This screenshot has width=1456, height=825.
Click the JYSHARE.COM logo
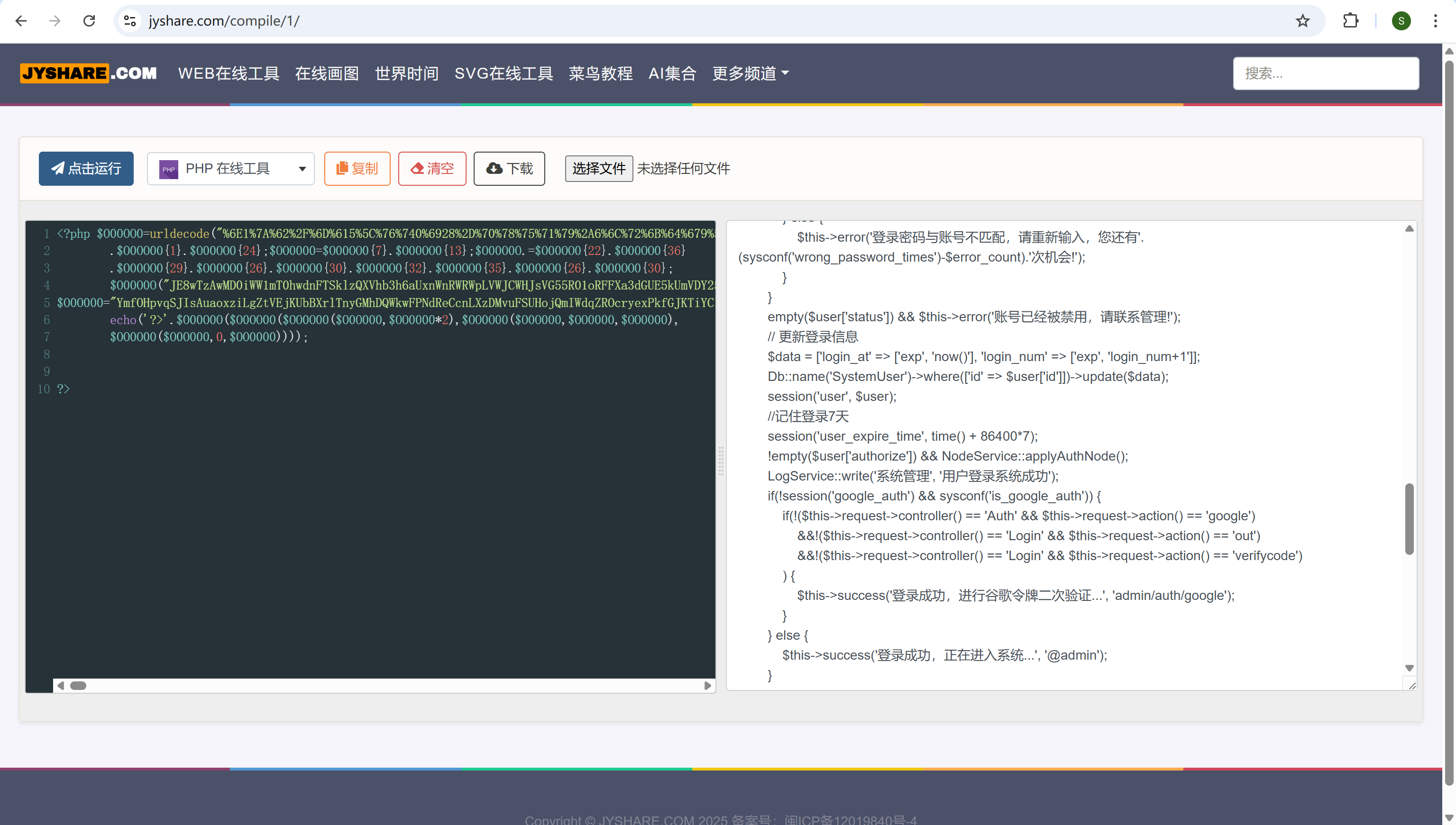(88, 73)
